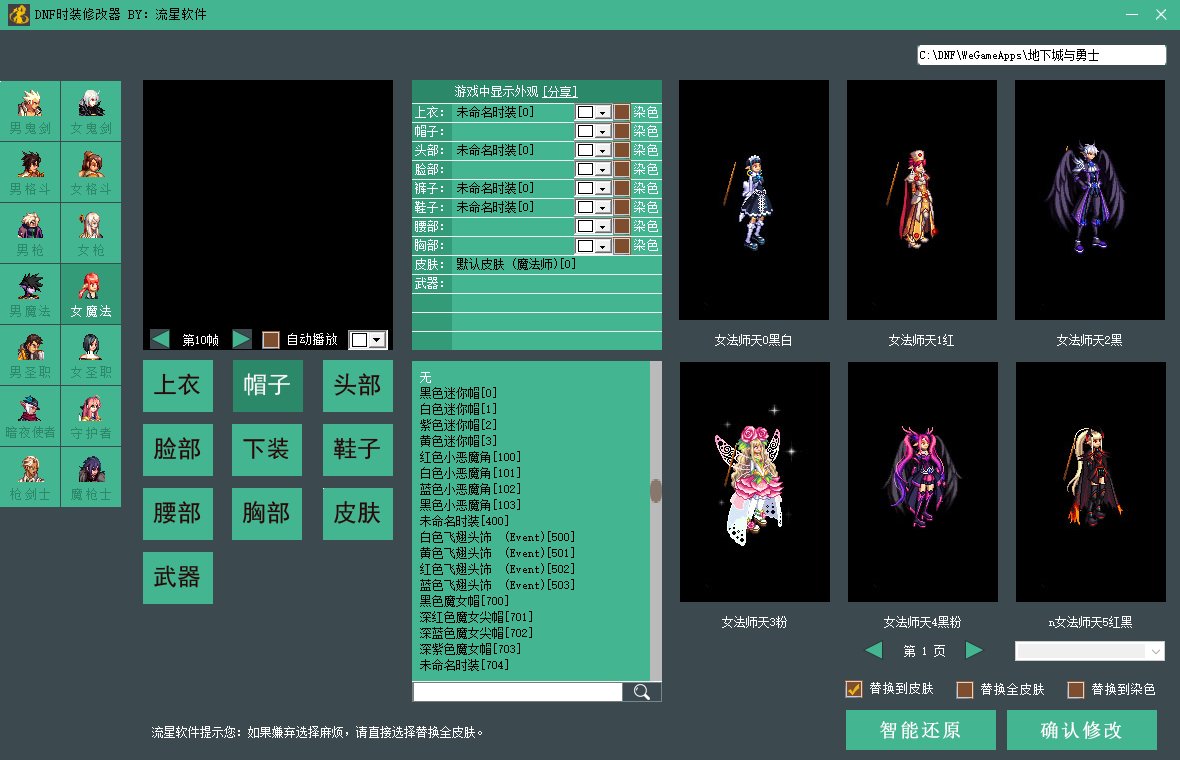Open the 胸部 category
Image resolution: width=1180 pixels, height=760 pixels.
click(x=267, y=513)
